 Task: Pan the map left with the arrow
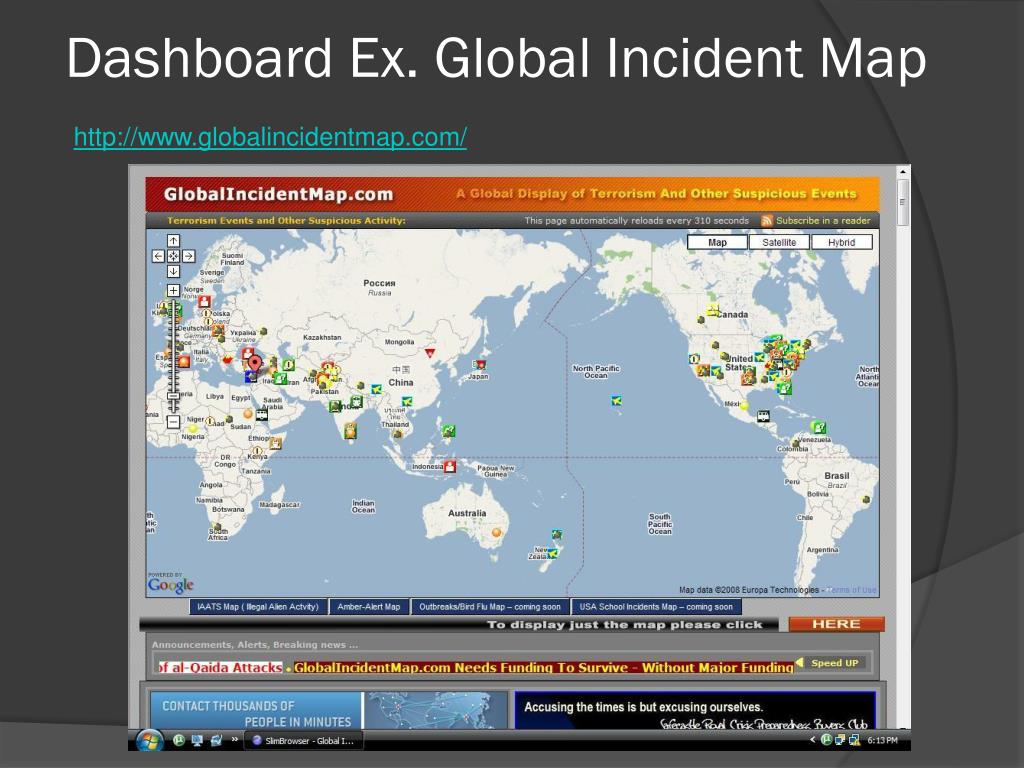coord(158,256)
